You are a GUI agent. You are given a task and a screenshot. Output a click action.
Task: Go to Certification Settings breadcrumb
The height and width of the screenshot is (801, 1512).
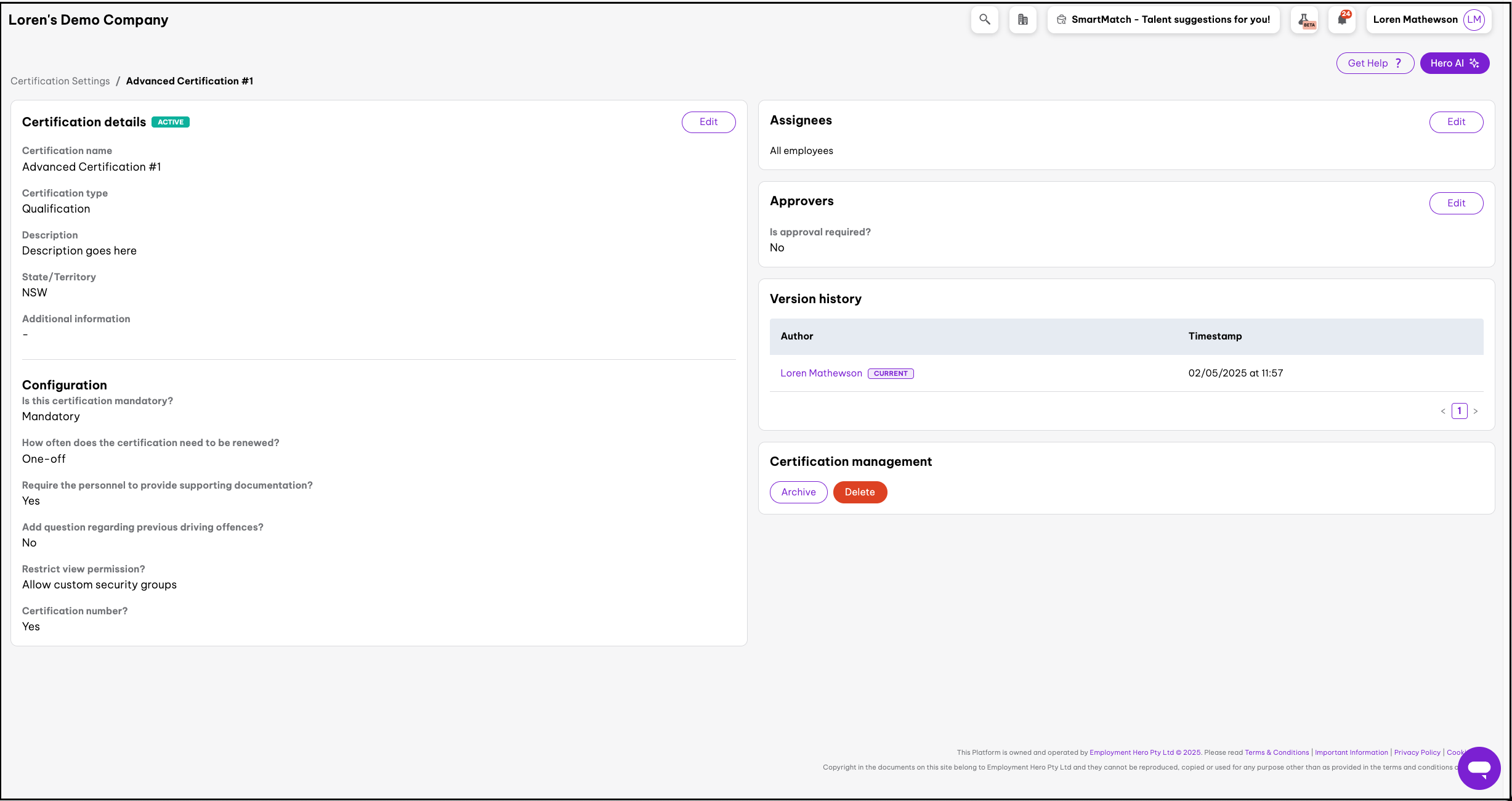pyautogui.click(x=60, y=81)
